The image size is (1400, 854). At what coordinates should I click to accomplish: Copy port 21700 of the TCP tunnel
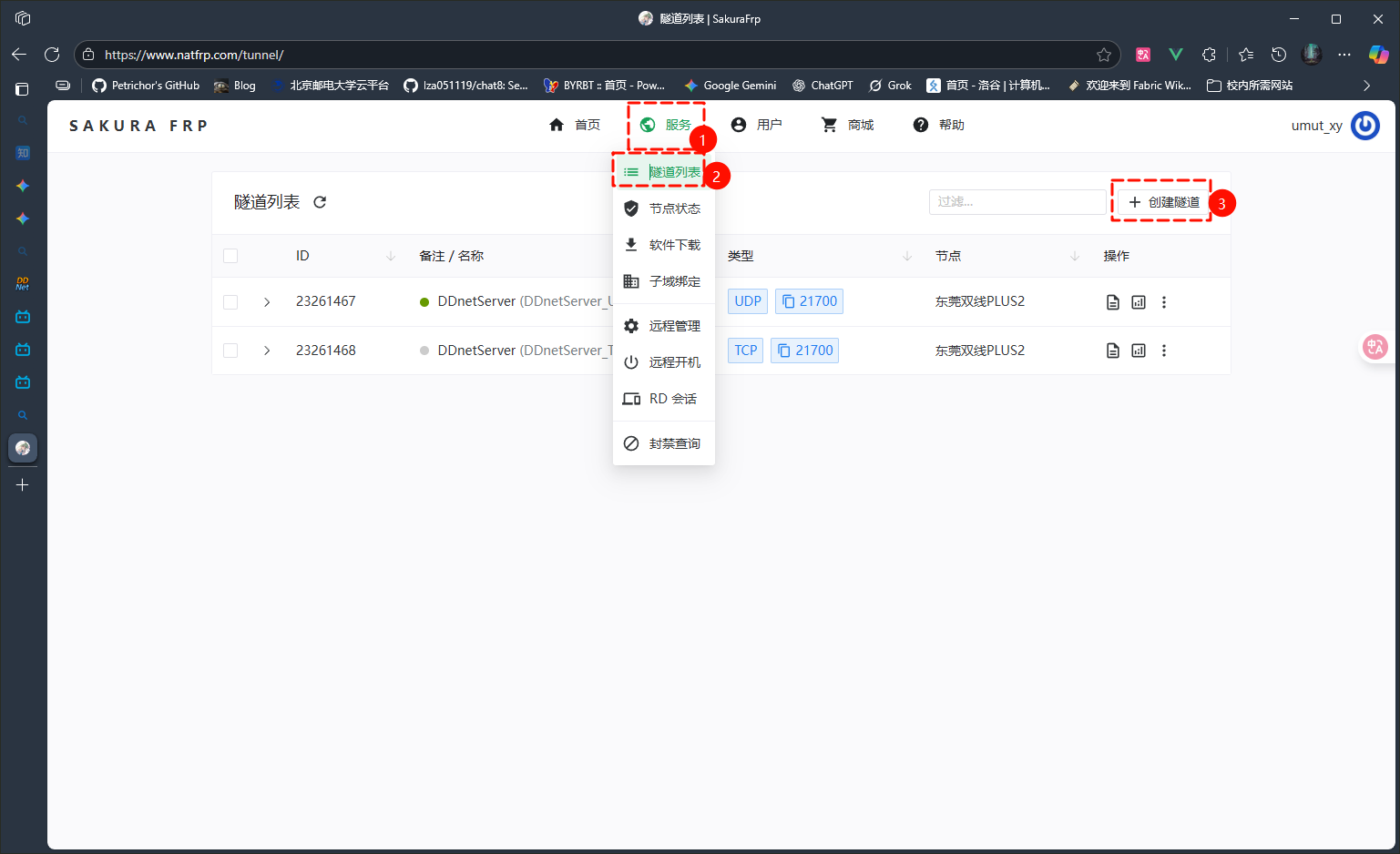(804, 351)
